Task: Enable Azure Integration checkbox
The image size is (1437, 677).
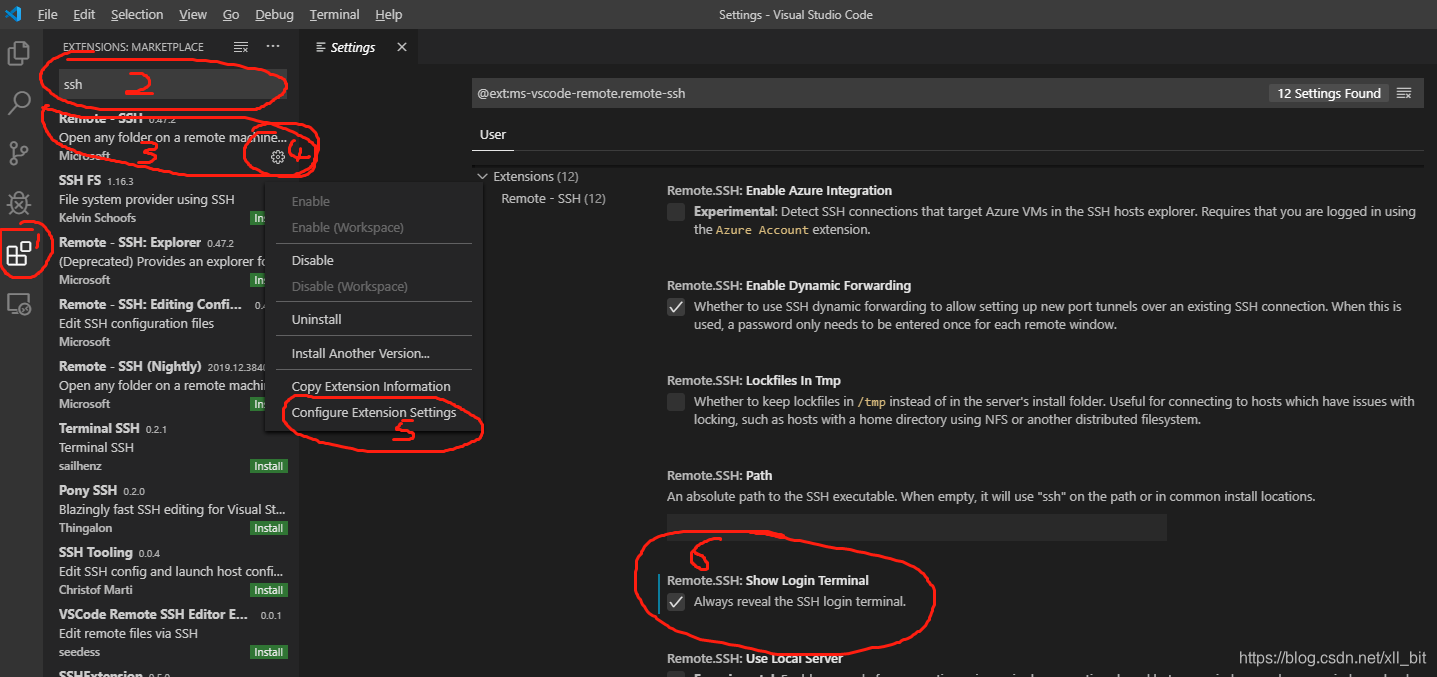Action: 676,212
